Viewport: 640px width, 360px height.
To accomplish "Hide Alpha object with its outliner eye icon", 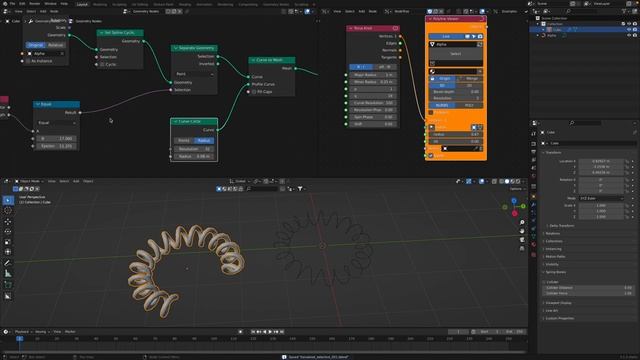I will click(x=629, y=36).
